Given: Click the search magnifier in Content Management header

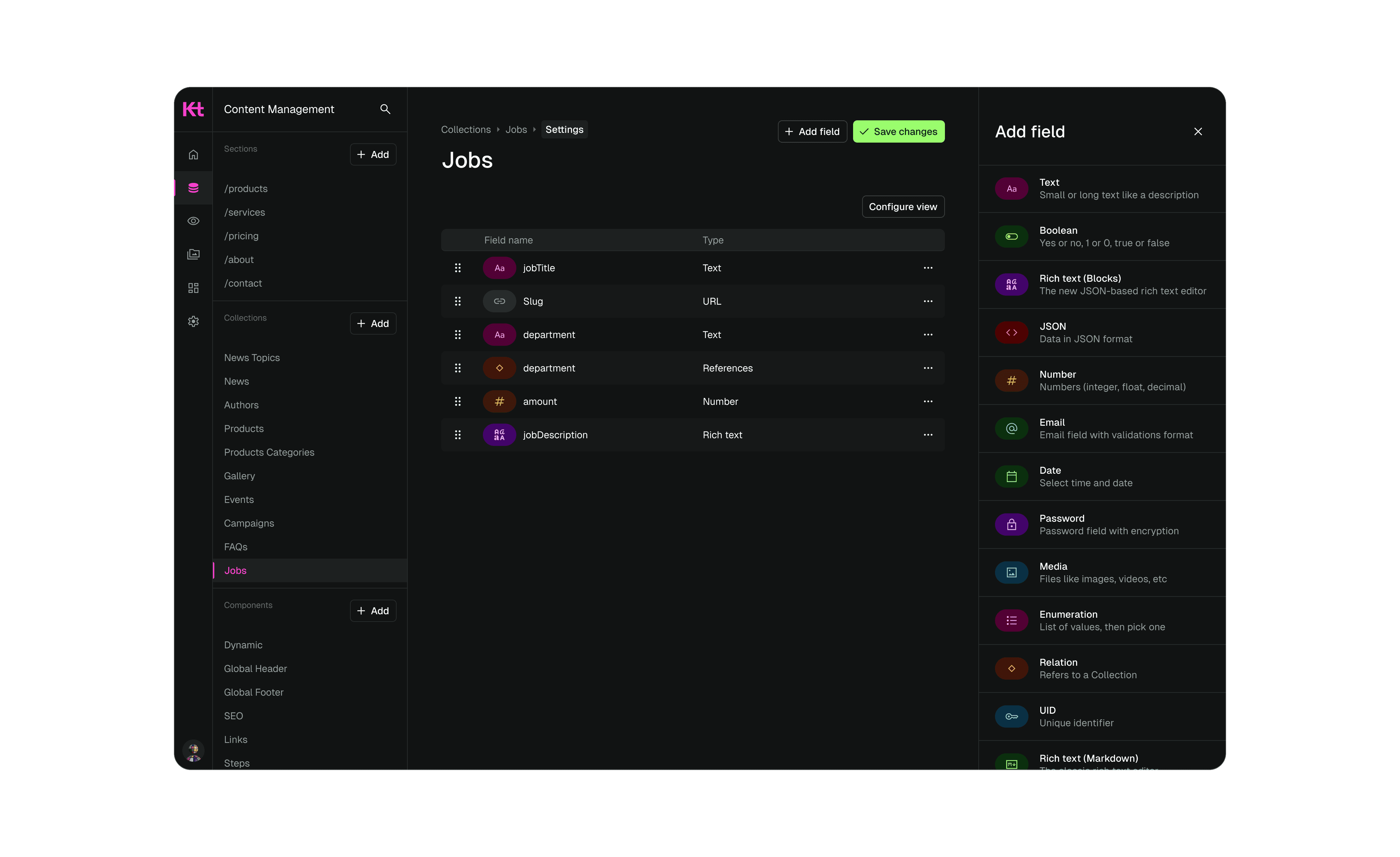Looking at the screenshot, I should point(385,109).
